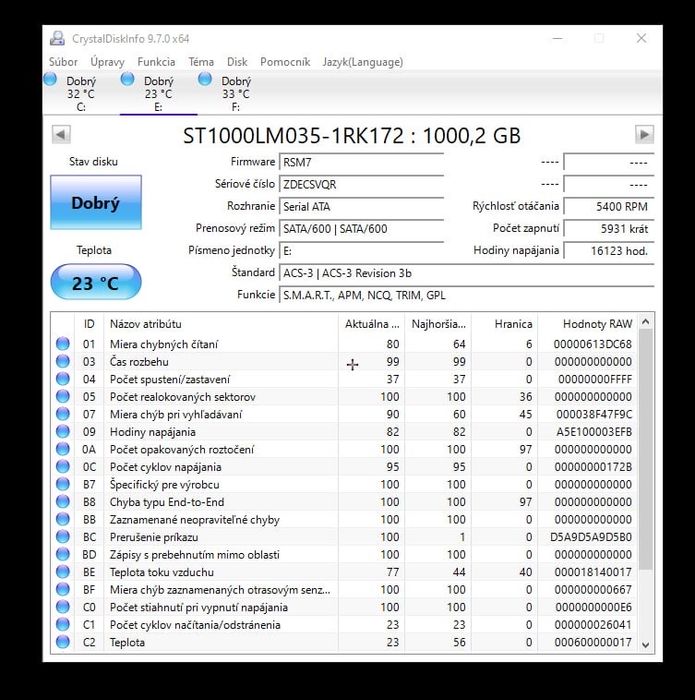This screenshot has width=695, height=700.
Task: Open the Téma menu
Action: click(201, 62)
